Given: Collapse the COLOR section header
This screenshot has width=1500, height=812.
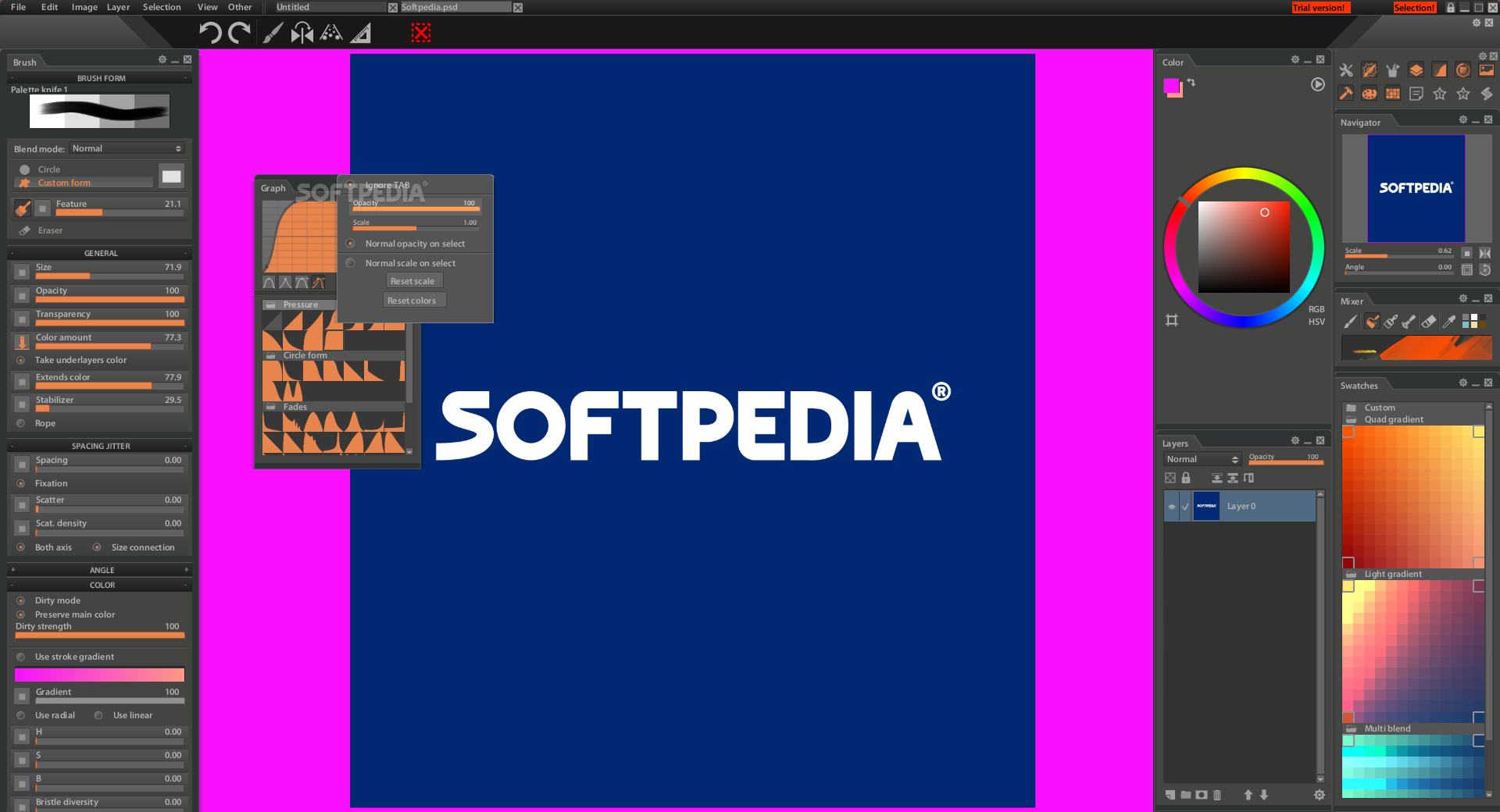Looking at the screenshot, I should [x=100, y=585].
